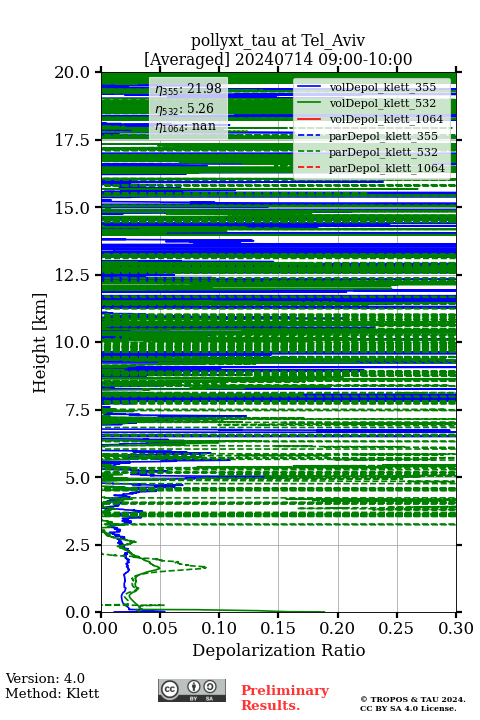Click the pollyxt_tau at Tel_Aviv title
The width and height of the screenshot is (480, 720).
point(278,40)
